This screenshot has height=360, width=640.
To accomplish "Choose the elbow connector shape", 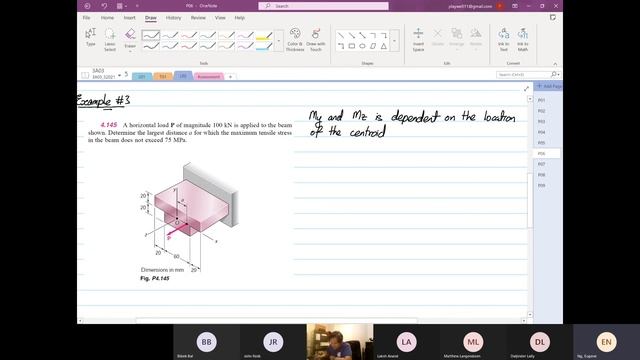I will (x=373, y=36).
